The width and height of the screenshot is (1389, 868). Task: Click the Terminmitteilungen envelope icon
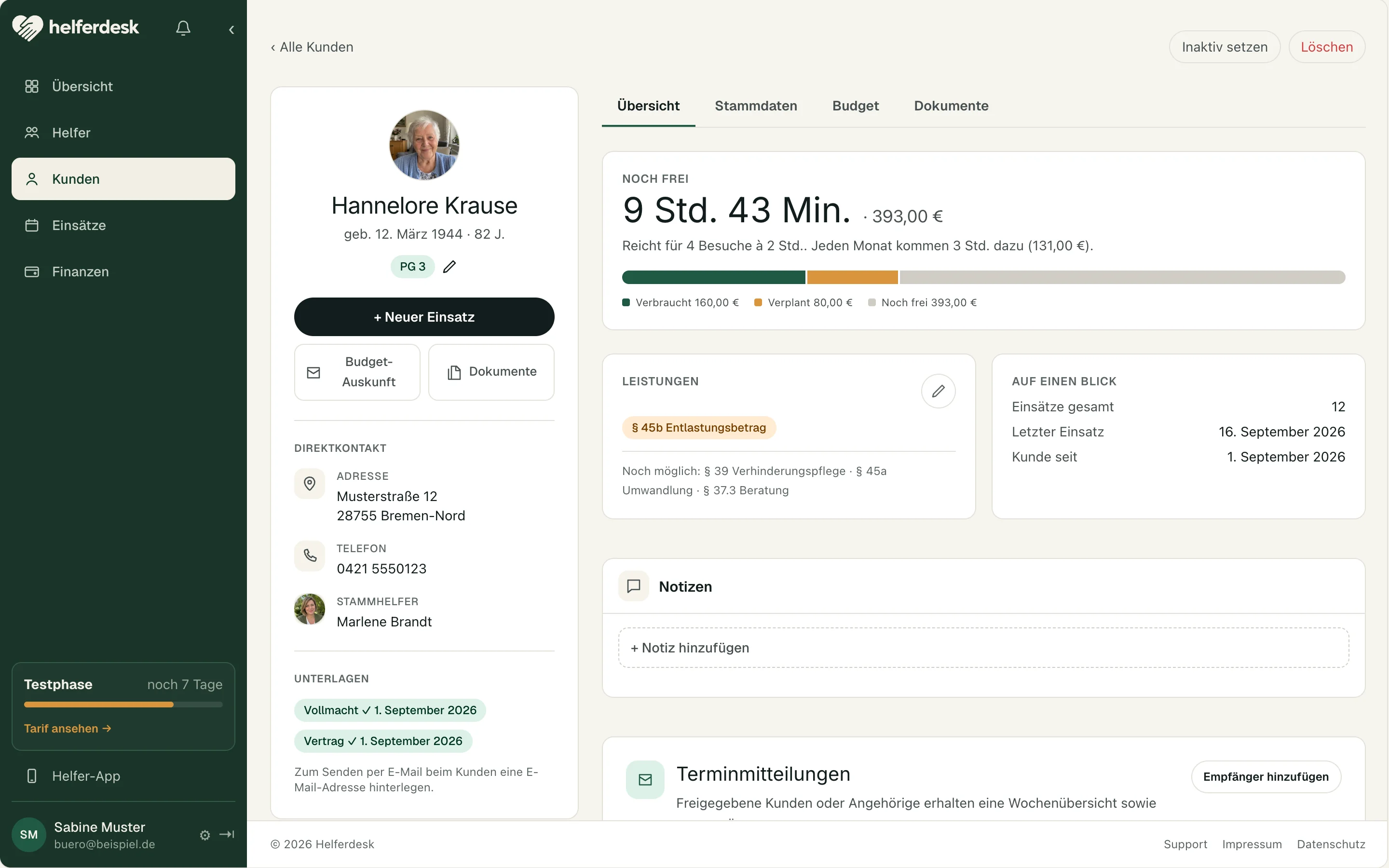[645, 780]
